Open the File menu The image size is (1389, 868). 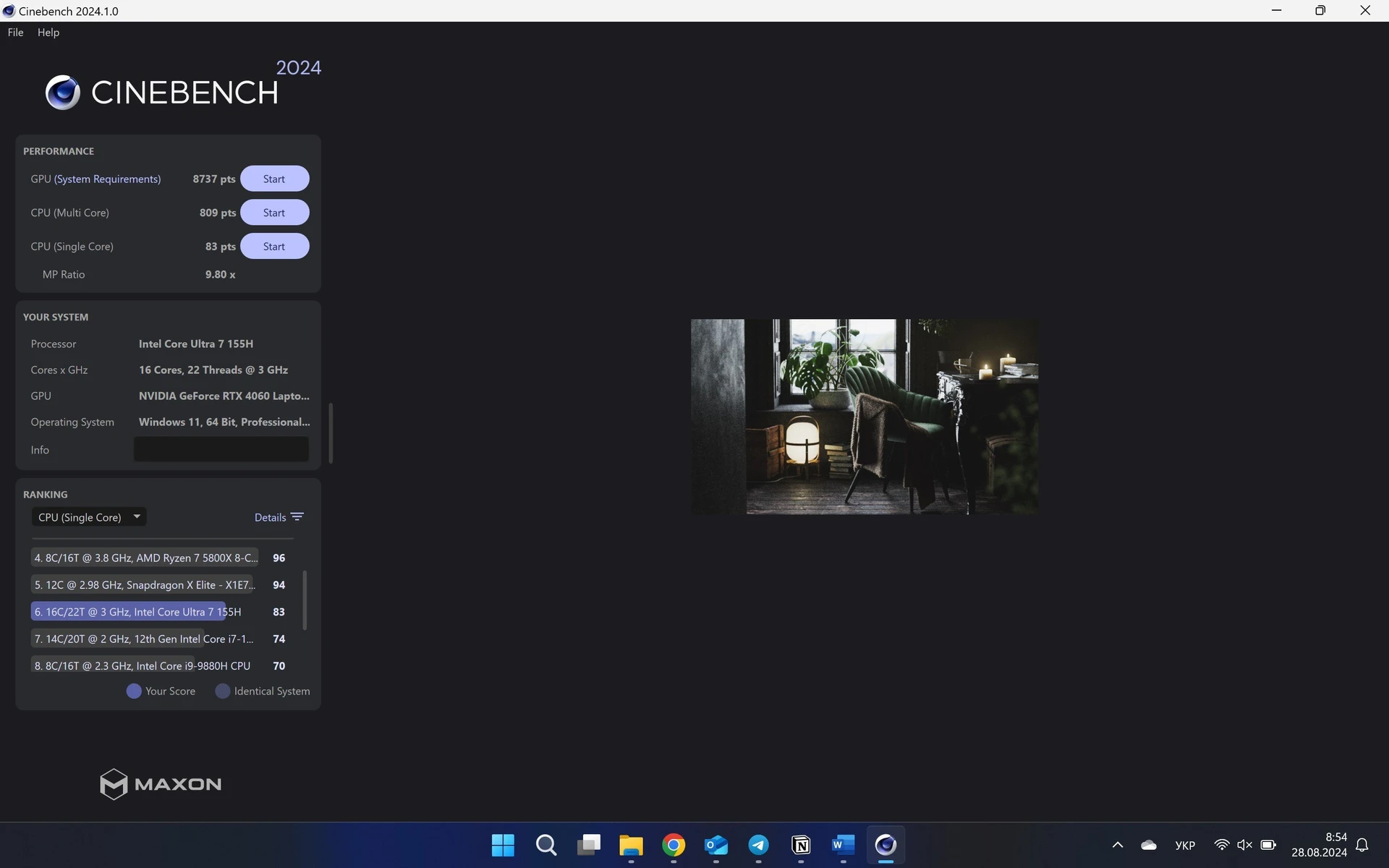click(x=15, y=33)
